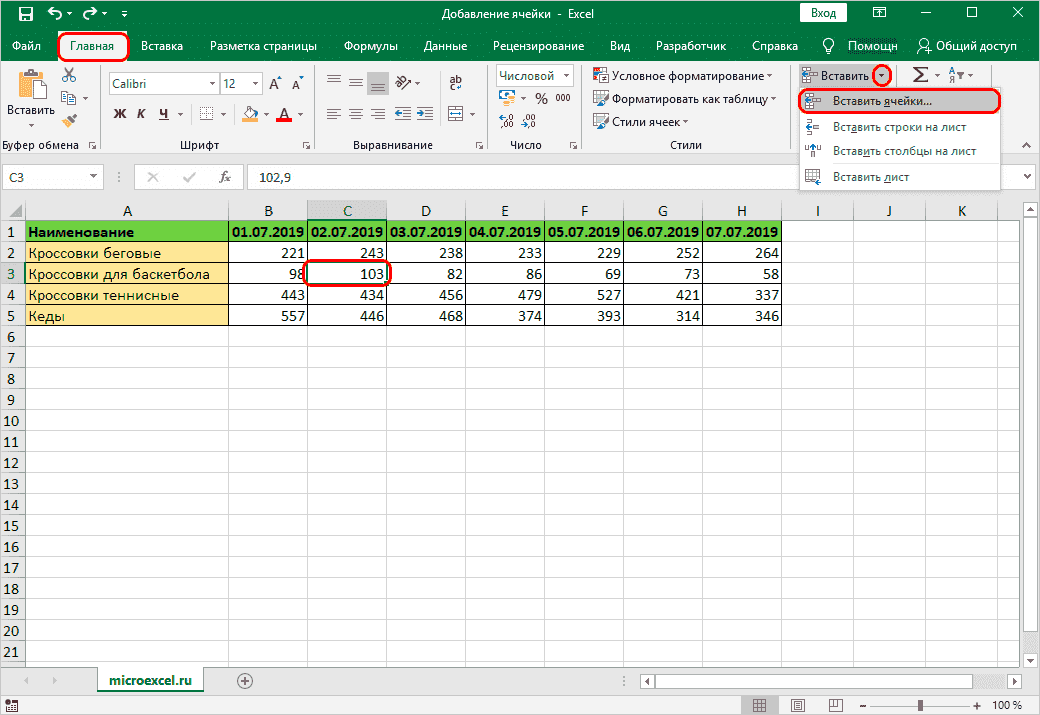1040x715 pixels.
Task: Click the Общий доступ share button
Action: click(x=967, y=46)
